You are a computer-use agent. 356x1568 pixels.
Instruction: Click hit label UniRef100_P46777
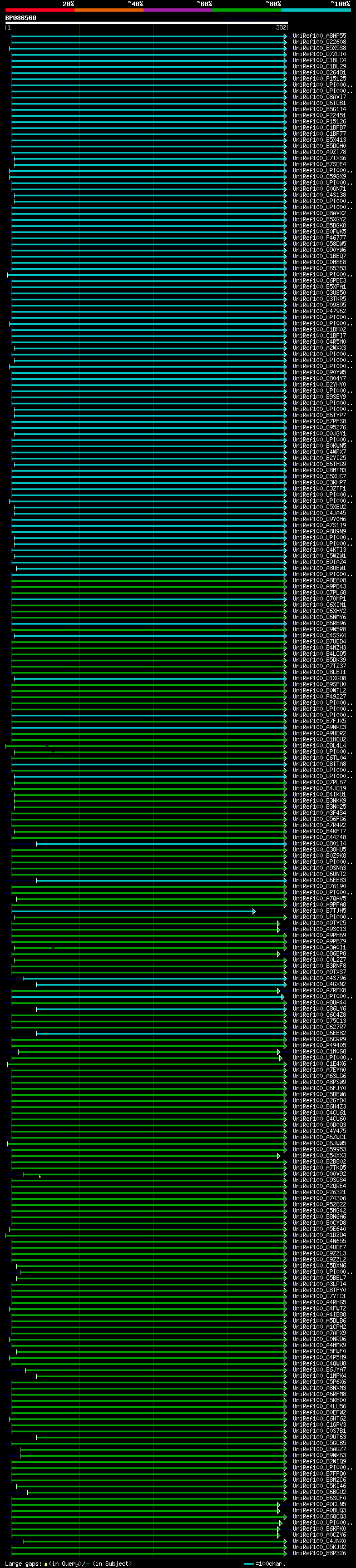[x=319, y=238]
